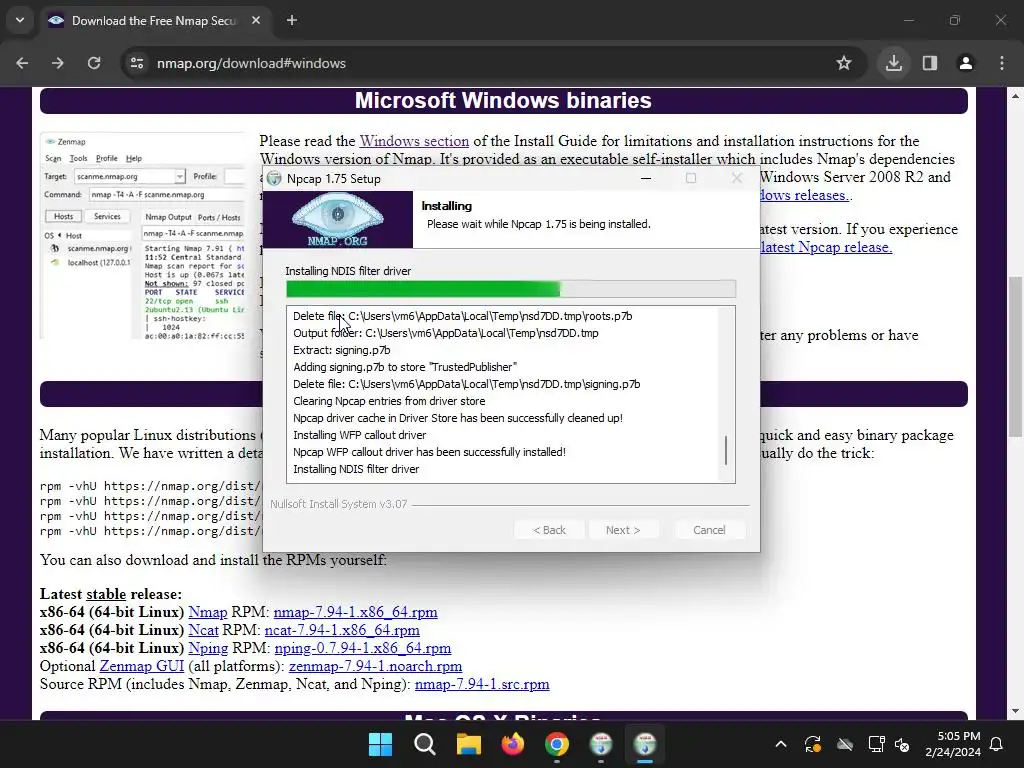
Task: Open the latest Npcap release link
Action: [x=826, y=248]
